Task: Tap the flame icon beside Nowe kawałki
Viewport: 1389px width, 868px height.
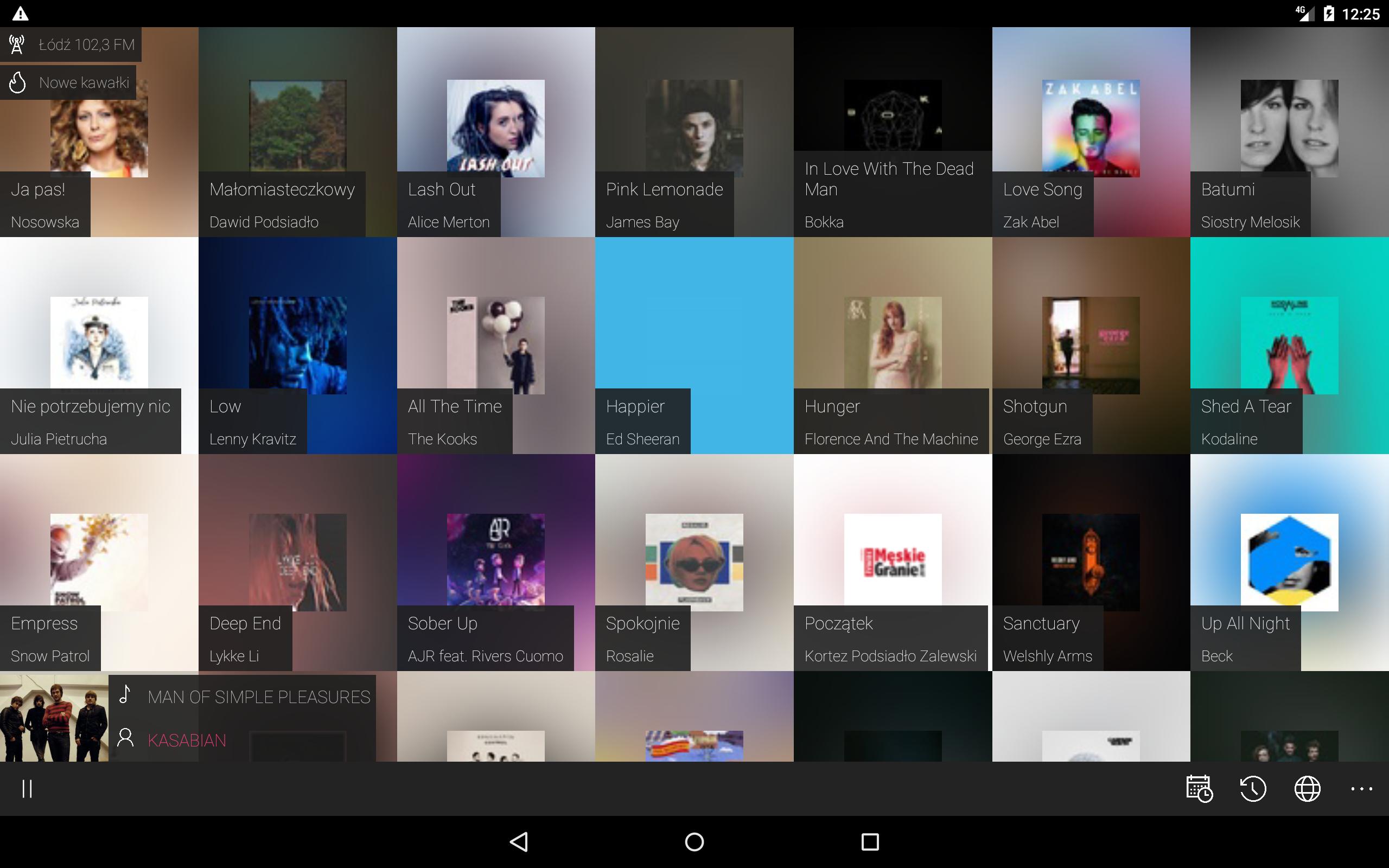Action: (17, 82)
